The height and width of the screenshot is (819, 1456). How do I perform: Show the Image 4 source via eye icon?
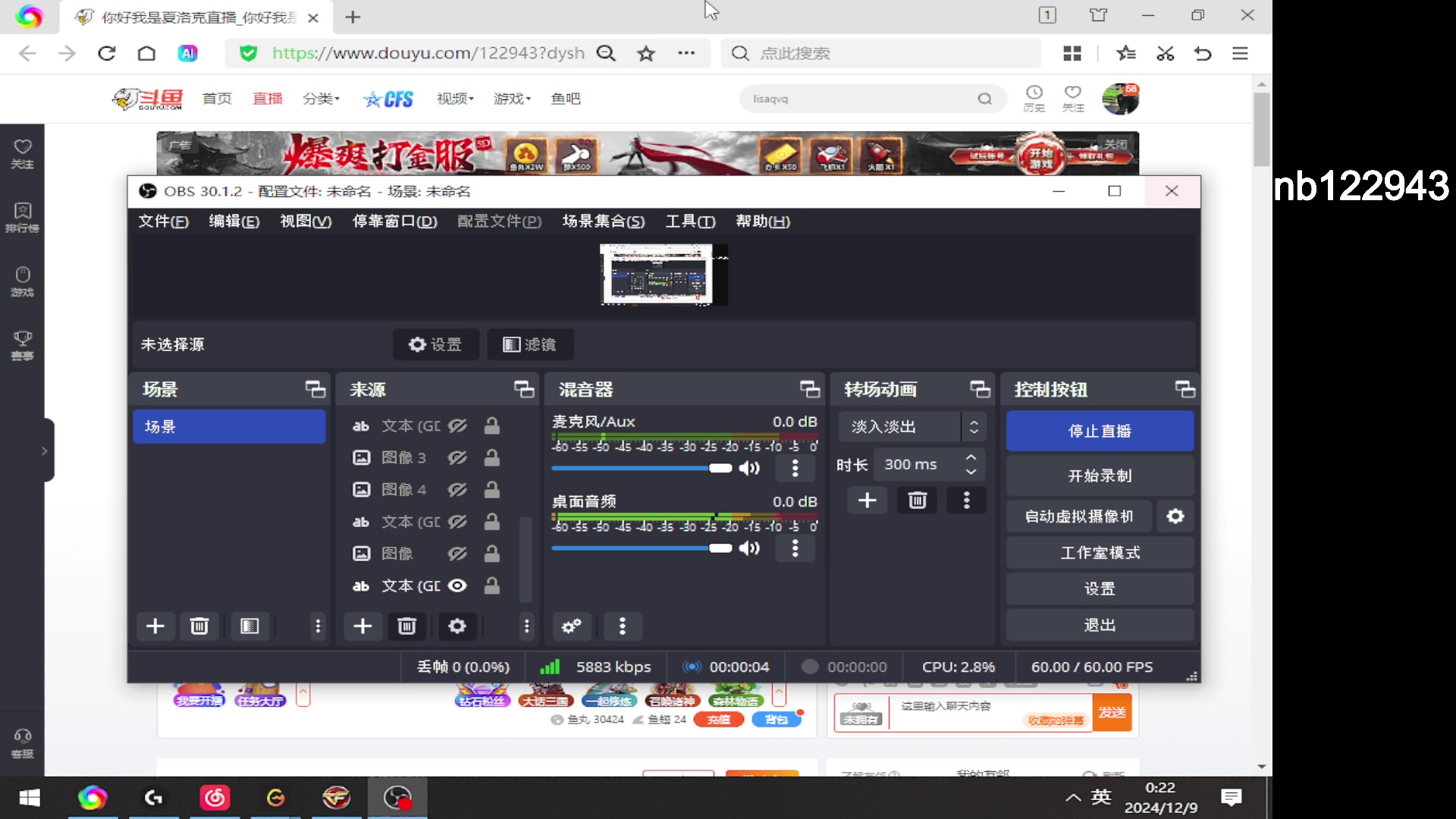click(x=457, y=490)
